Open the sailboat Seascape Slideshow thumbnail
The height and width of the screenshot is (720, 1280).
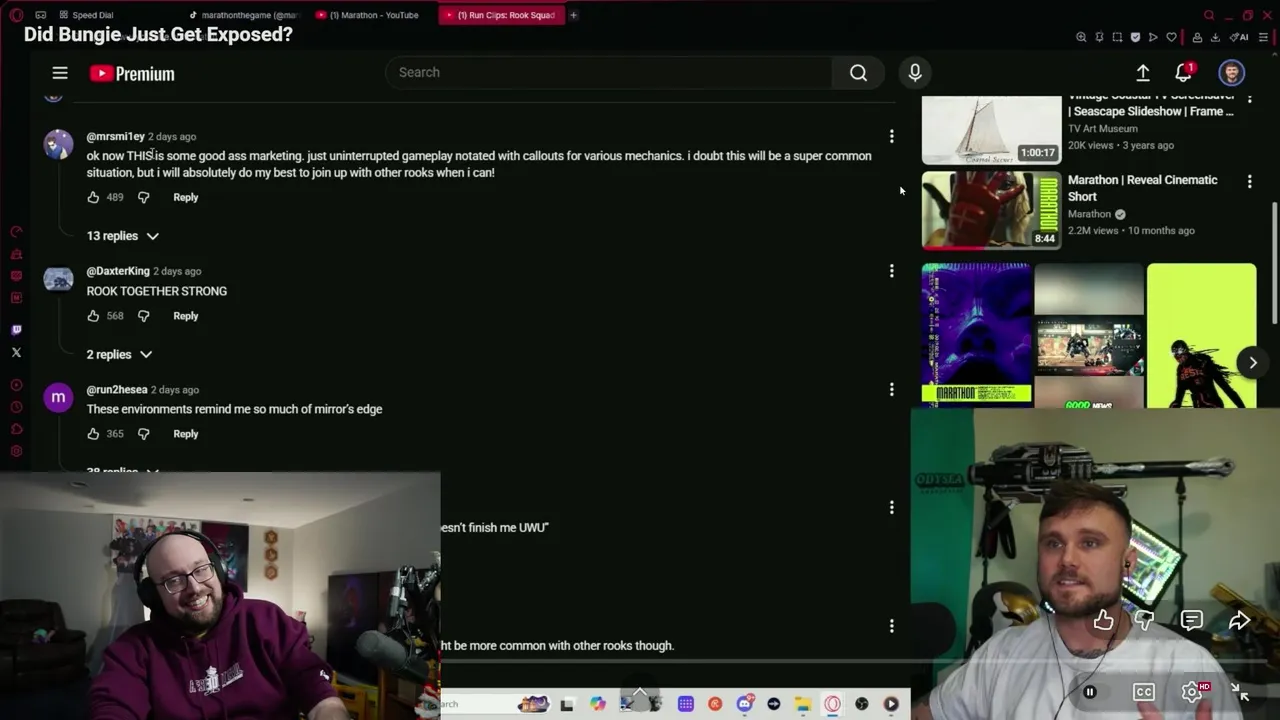[x=991, y=129]
